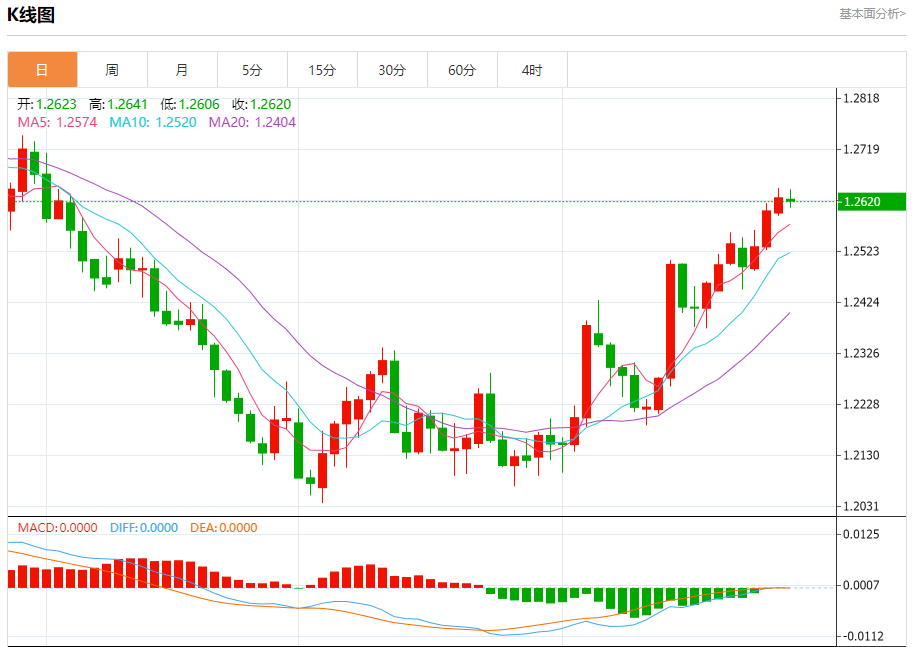Open the 15分 interval tab
This screenshot has width=912, height=647.
point(322,70)
